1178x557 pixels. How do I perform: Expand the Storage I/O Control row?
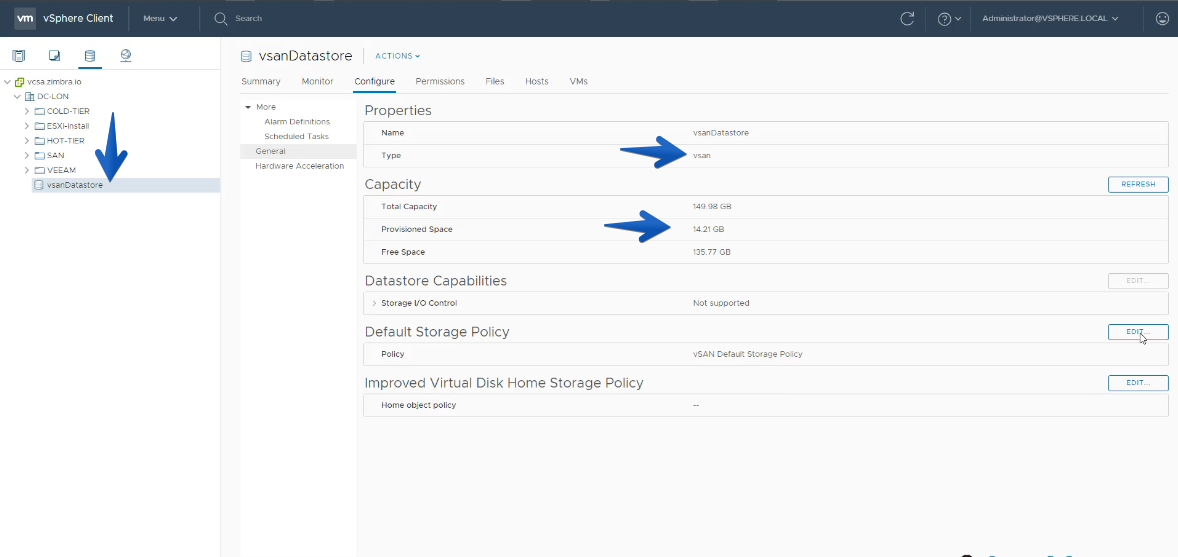(375, 303)
